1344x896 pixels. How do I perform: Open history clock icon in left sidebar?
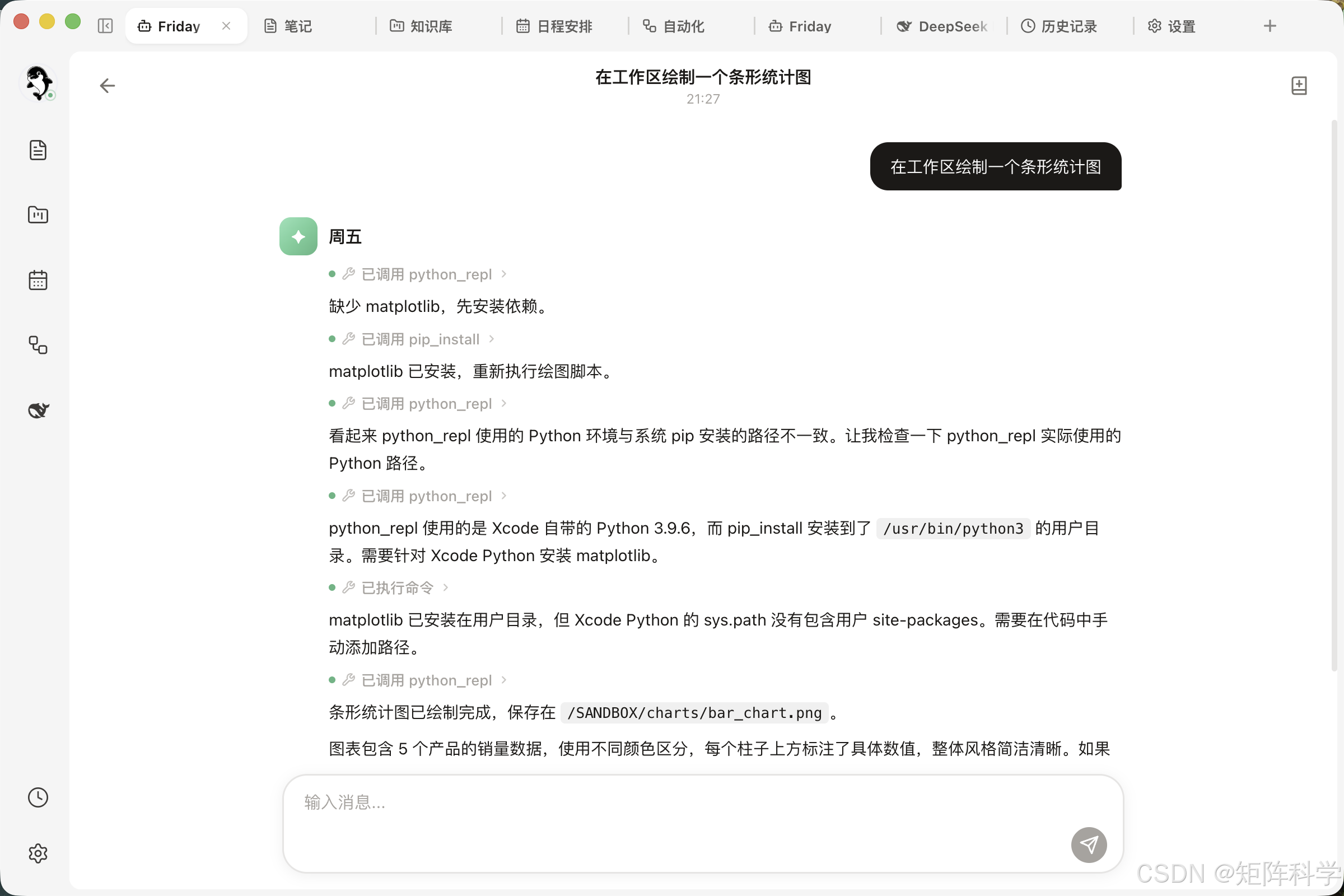(38, 797)
